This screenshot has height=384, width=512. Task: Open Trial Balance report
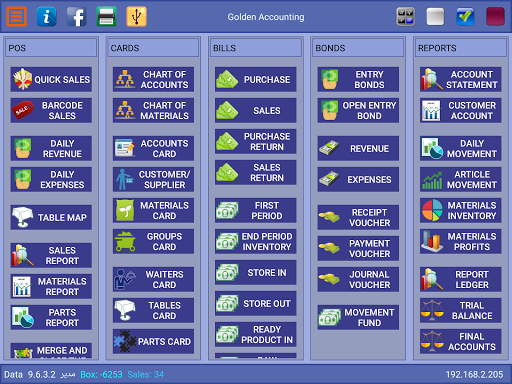tap(460, 310)
